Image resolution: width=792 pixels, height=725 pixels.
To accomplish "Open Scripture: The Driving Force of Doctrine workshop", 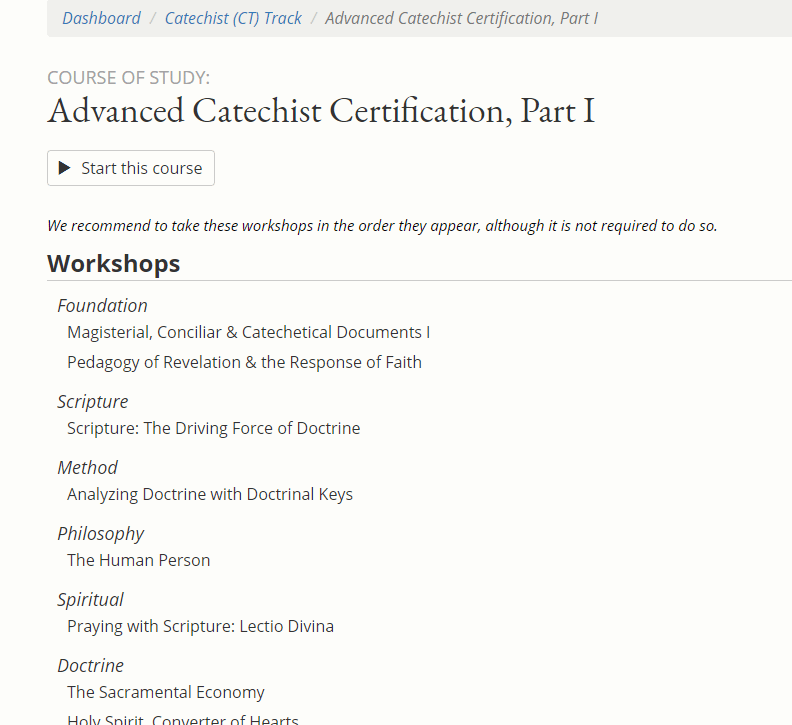I will 214,428.
